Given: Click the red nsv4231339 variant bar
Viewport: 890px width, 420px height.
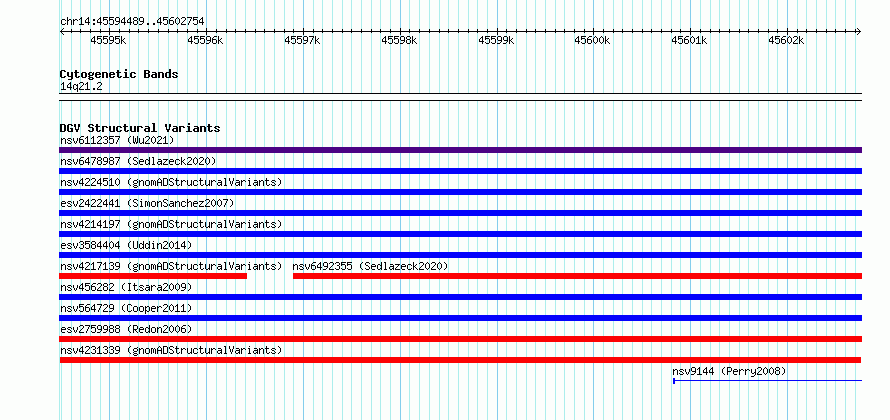Looking at the screenshot, I should (460, 360).
